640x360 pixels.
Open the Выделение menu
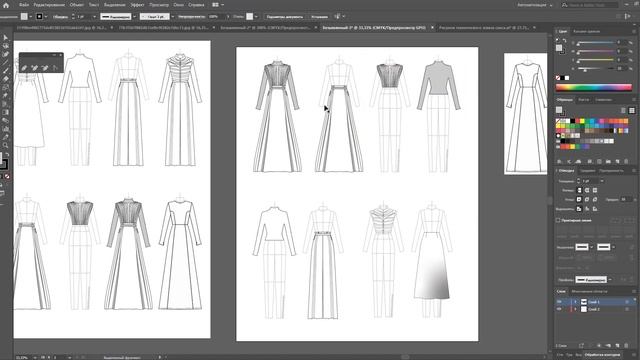coord(114,5)
